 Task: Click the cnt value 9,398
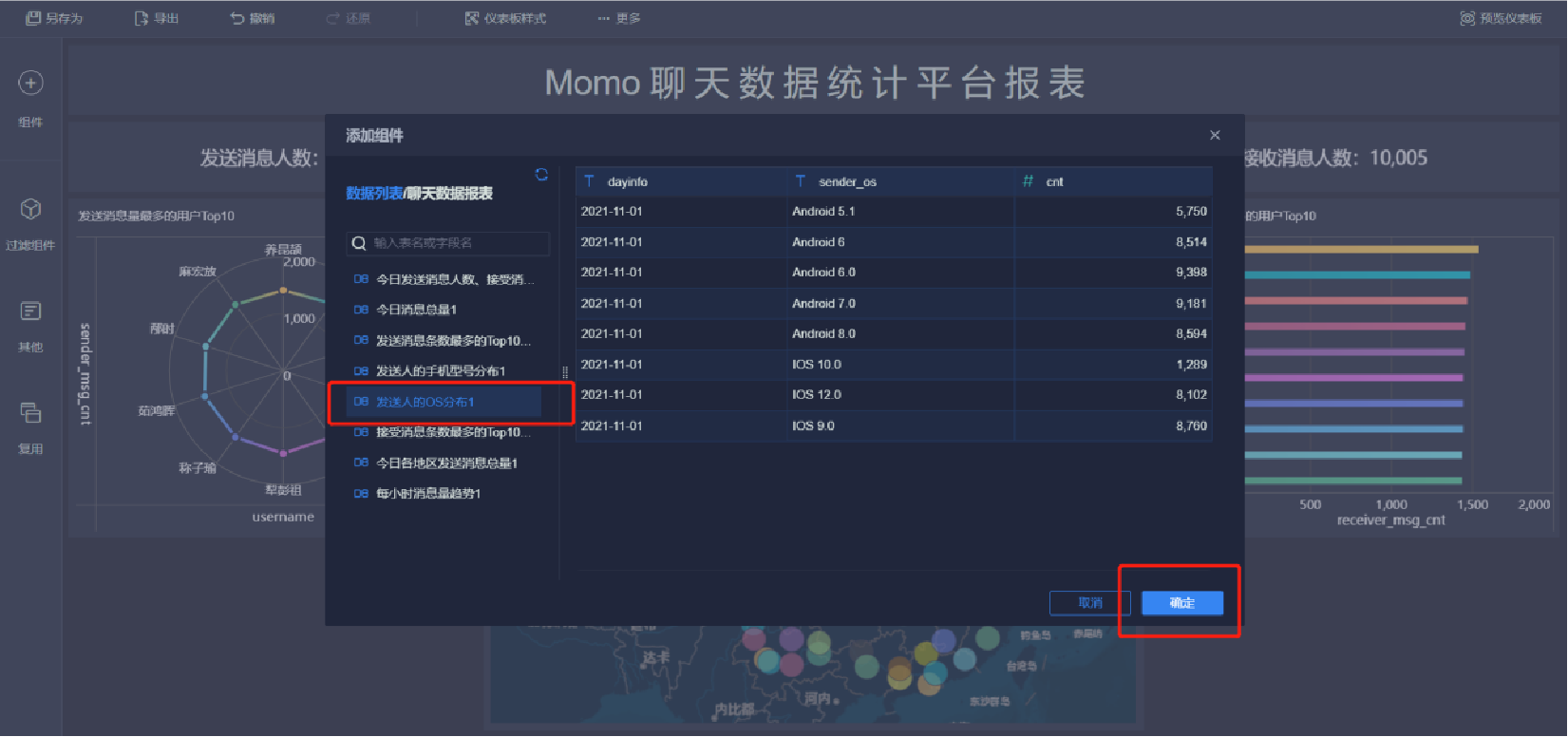pyautogui.click(x=1191, y=273)
